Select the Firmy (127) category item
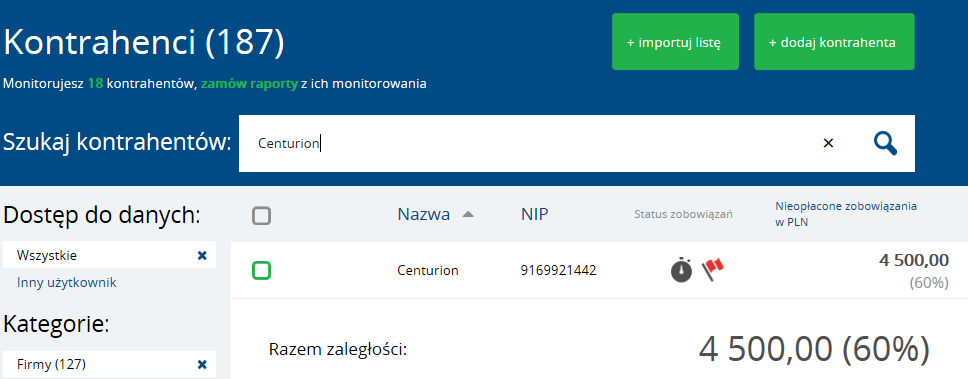Viewport: 968px width, 379px height. tap(51, 365)
